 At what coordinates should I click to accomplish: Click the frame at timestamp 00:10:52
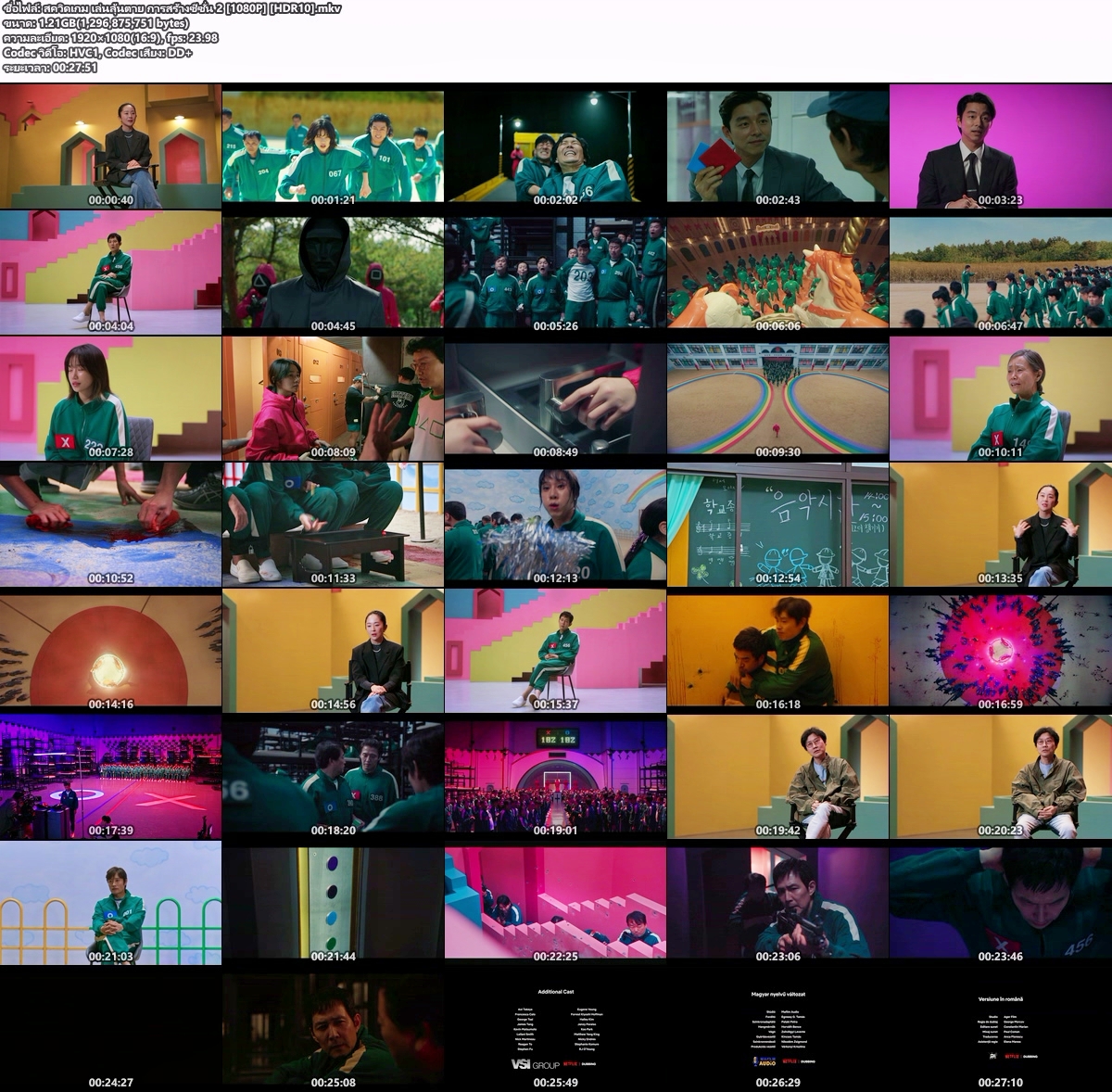pyautogui.click(x=110, y=525)
